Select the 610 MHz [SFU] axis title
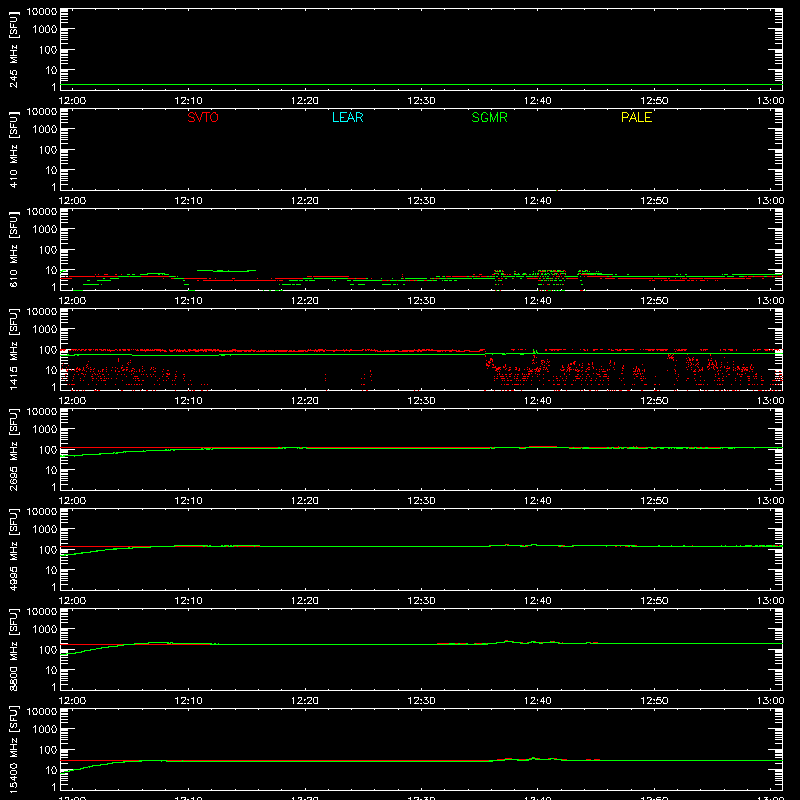Screen dimensions: 800x800 [x=13, y=250]
